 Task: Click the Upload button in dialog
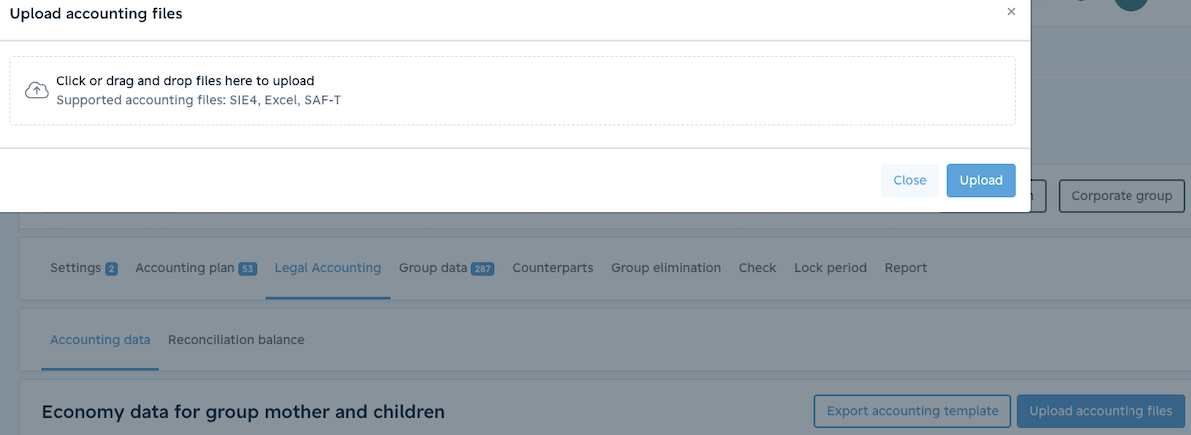(x=981, y=181)
